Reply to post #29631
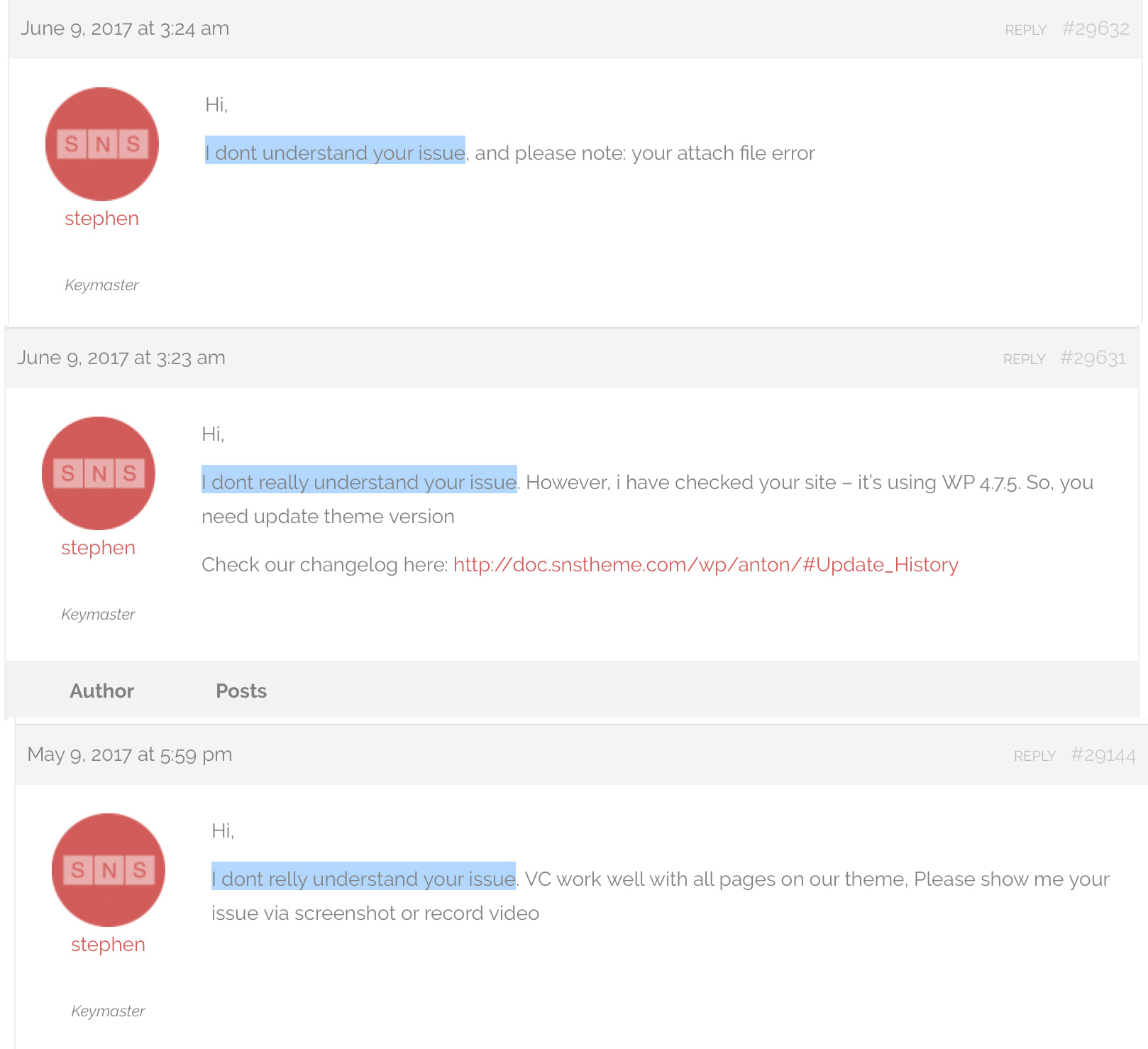Screen dimensions: 1148x1049 [1023, 359]
